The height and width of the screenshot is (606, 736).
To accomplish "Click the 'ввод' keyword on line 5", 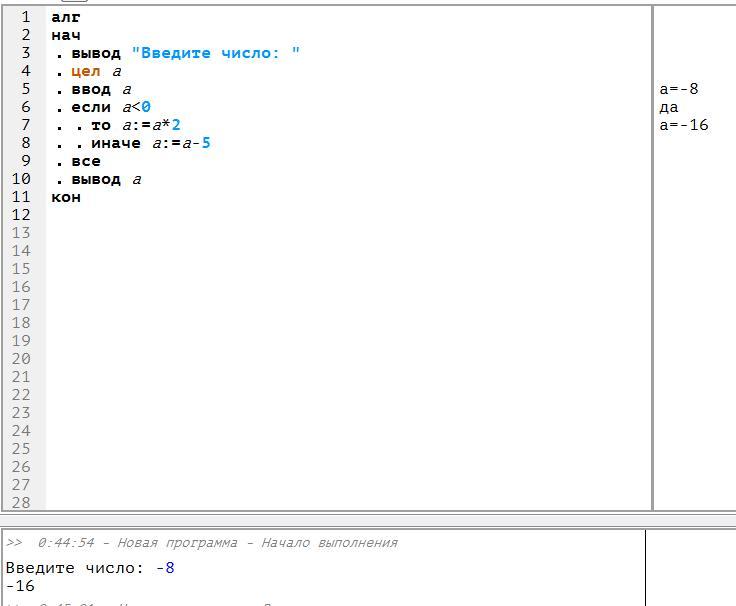I will [x=91, y=89].
